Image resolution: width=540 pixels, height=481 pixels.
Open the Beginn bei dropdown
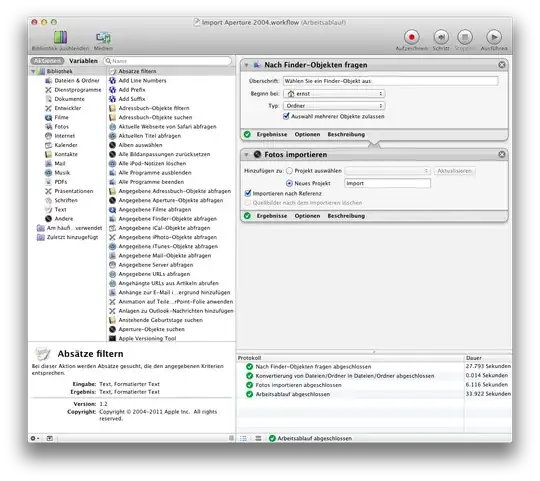pyautogui.click(x=334, y=94)
